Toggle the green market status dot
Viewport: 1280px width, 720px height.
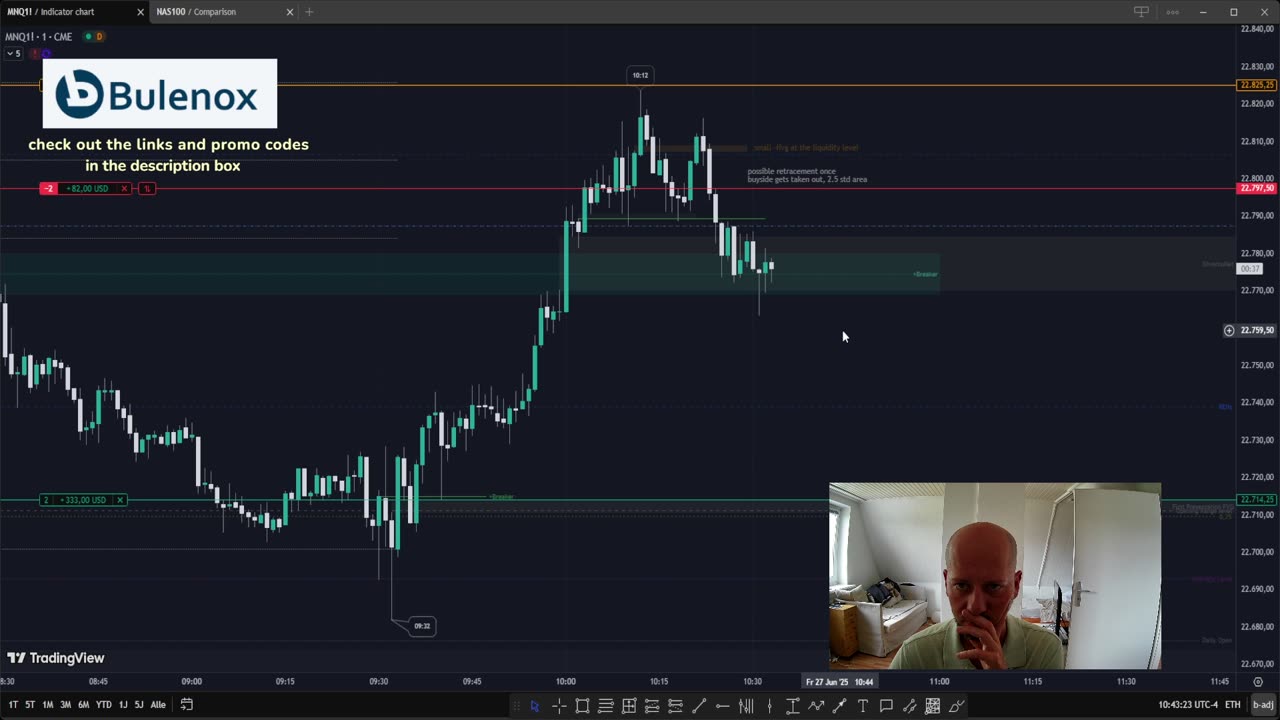coord(88,36)
